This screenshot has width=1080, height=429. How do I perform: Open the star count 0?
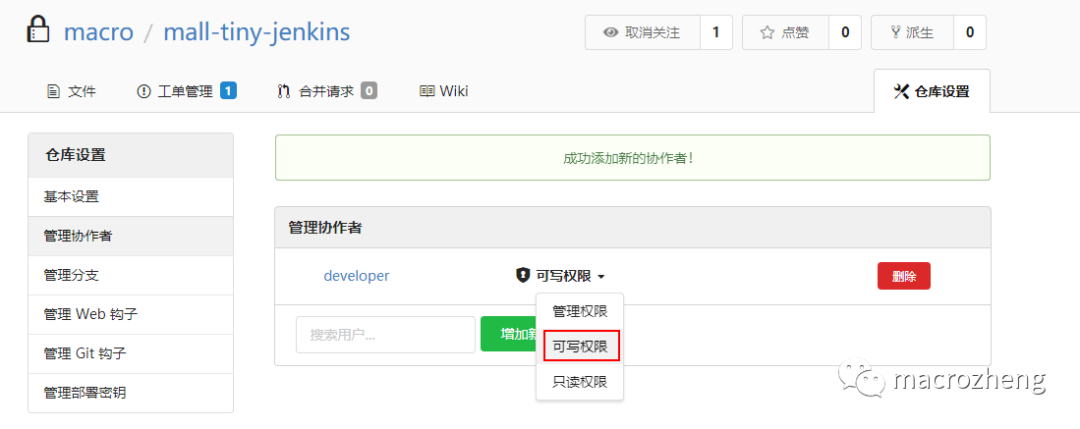[x=845, y=32]
